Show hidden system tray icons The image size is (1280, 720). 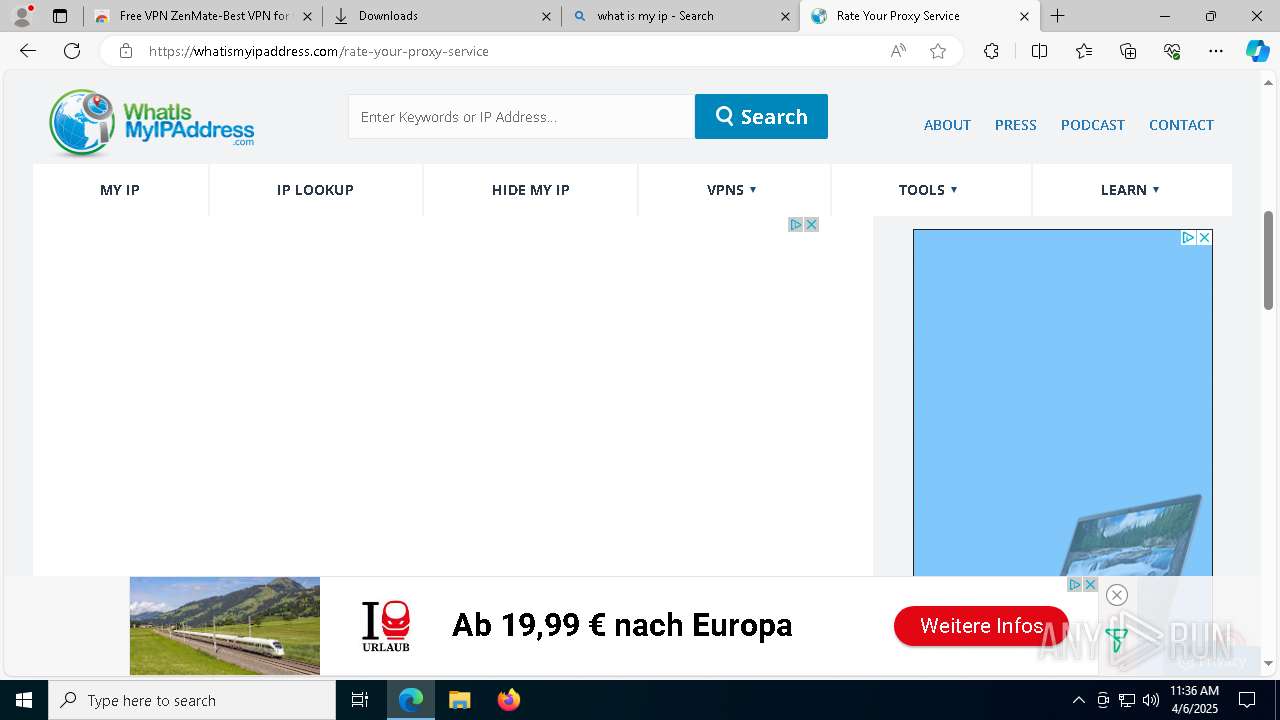1078,700
